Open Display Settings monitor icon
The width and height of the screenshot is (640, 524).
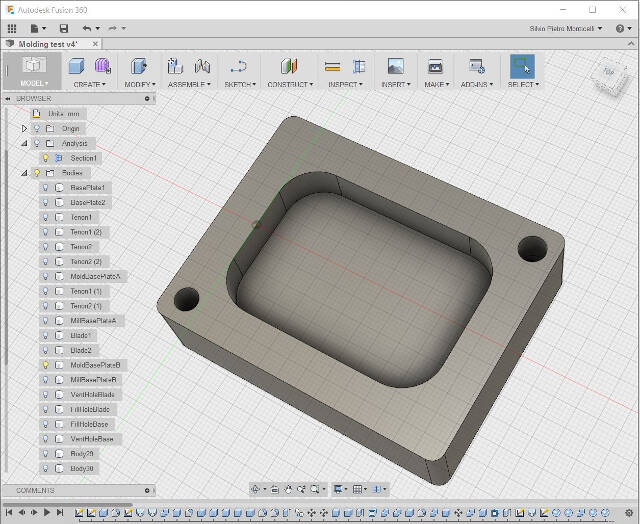[x=338, y=489]
